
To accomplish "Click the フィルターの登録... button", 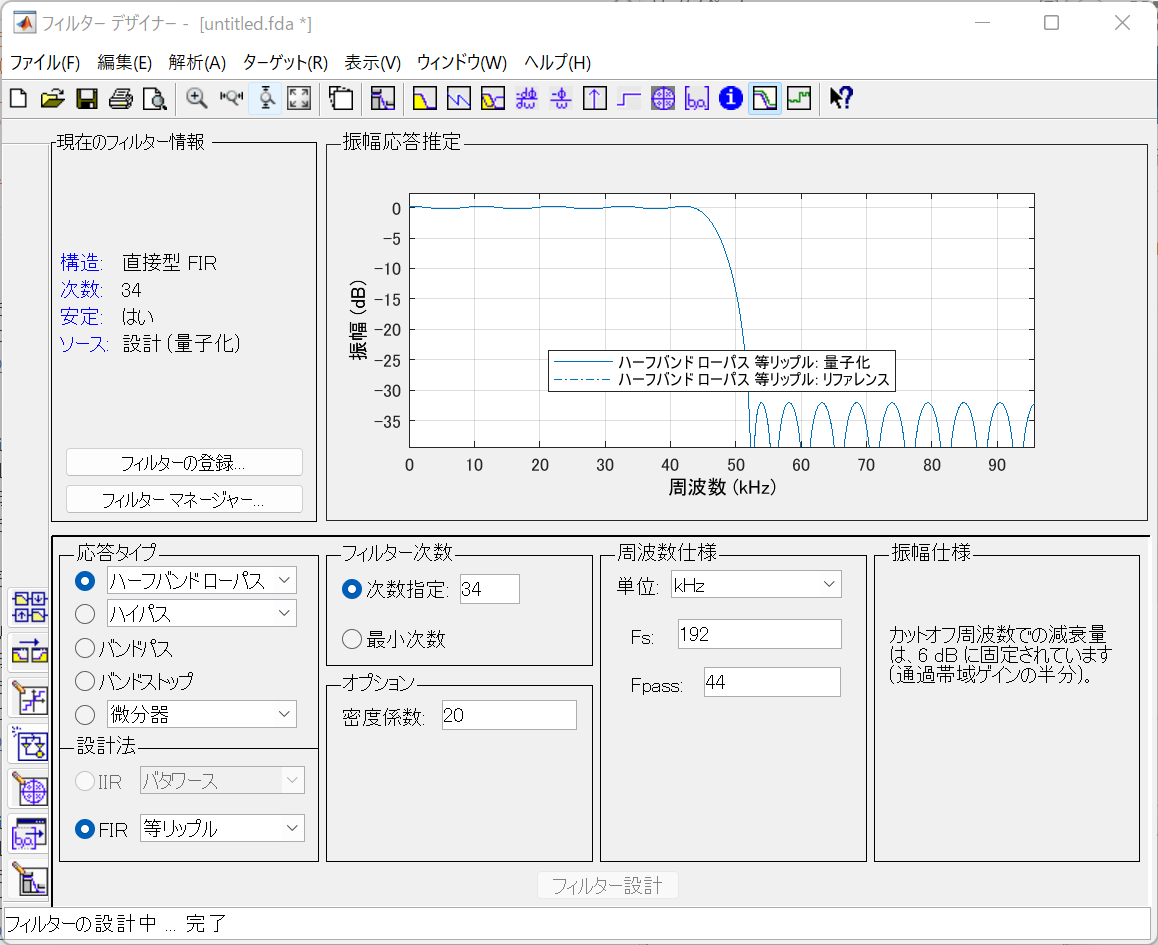I will (x=184, y=462).
